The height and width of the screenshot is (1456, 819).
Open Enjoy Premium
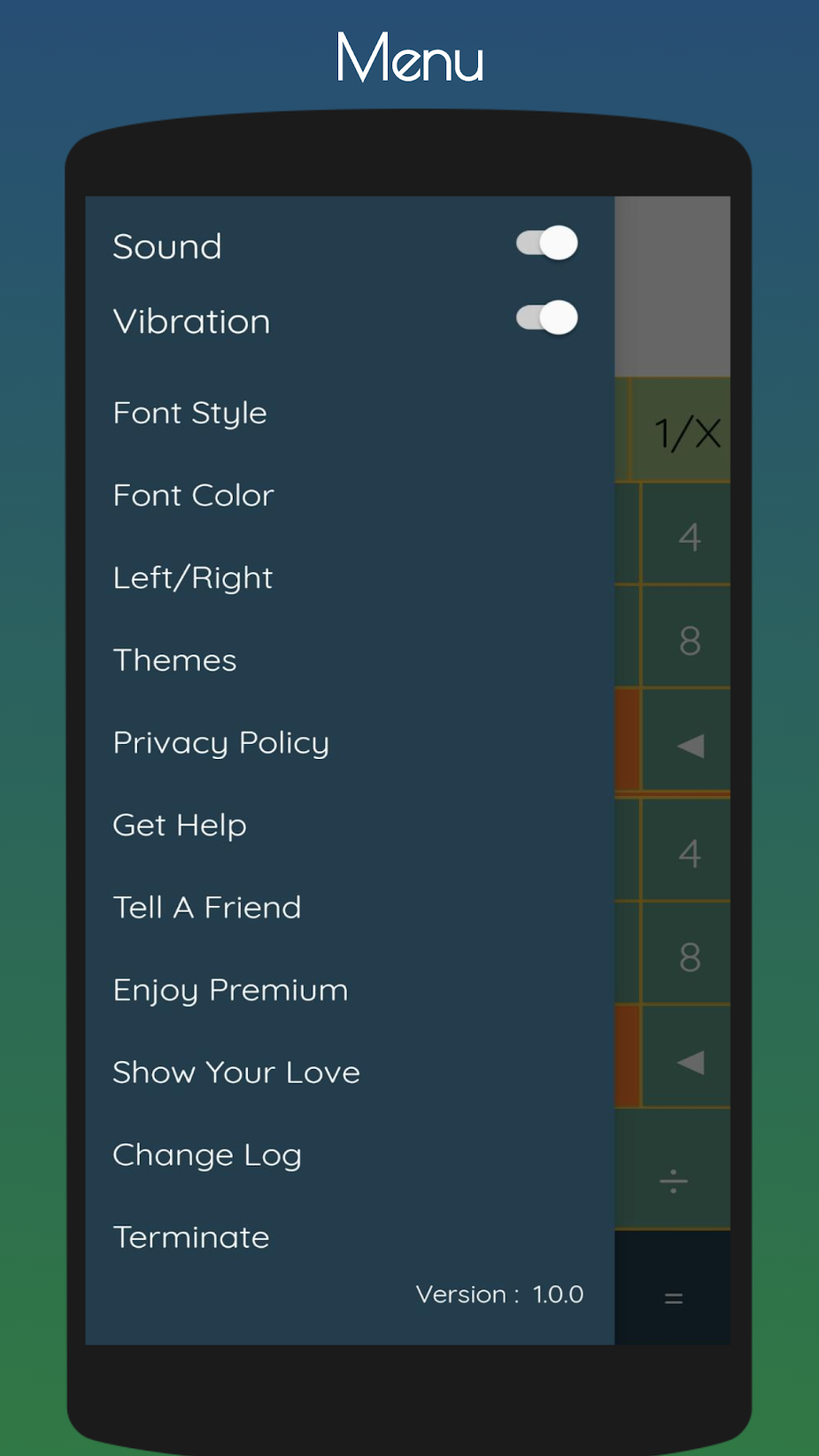tap(230, 989)
